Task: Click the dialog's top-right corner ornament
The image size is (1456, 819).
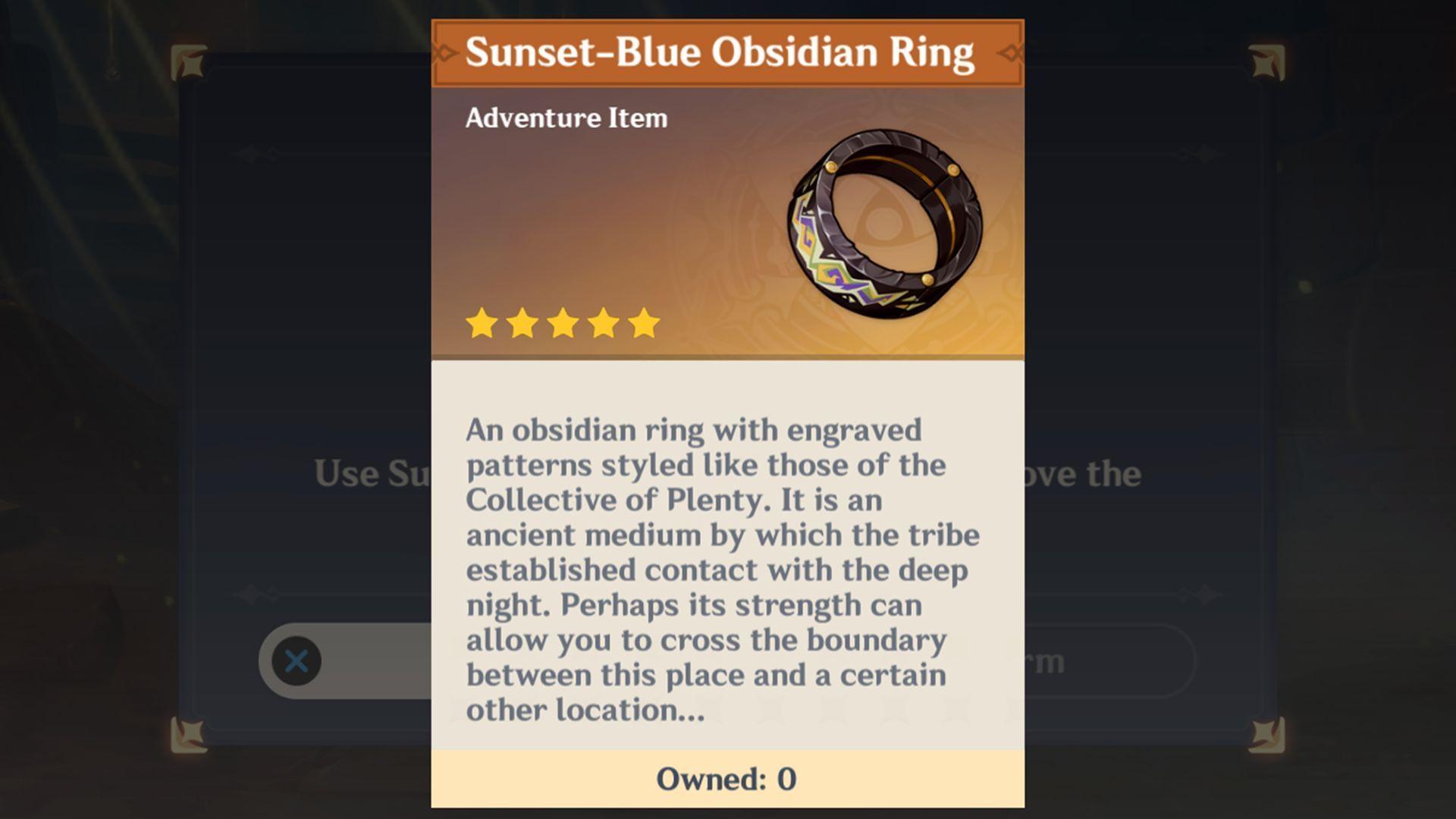Action: coord(1266,63)
